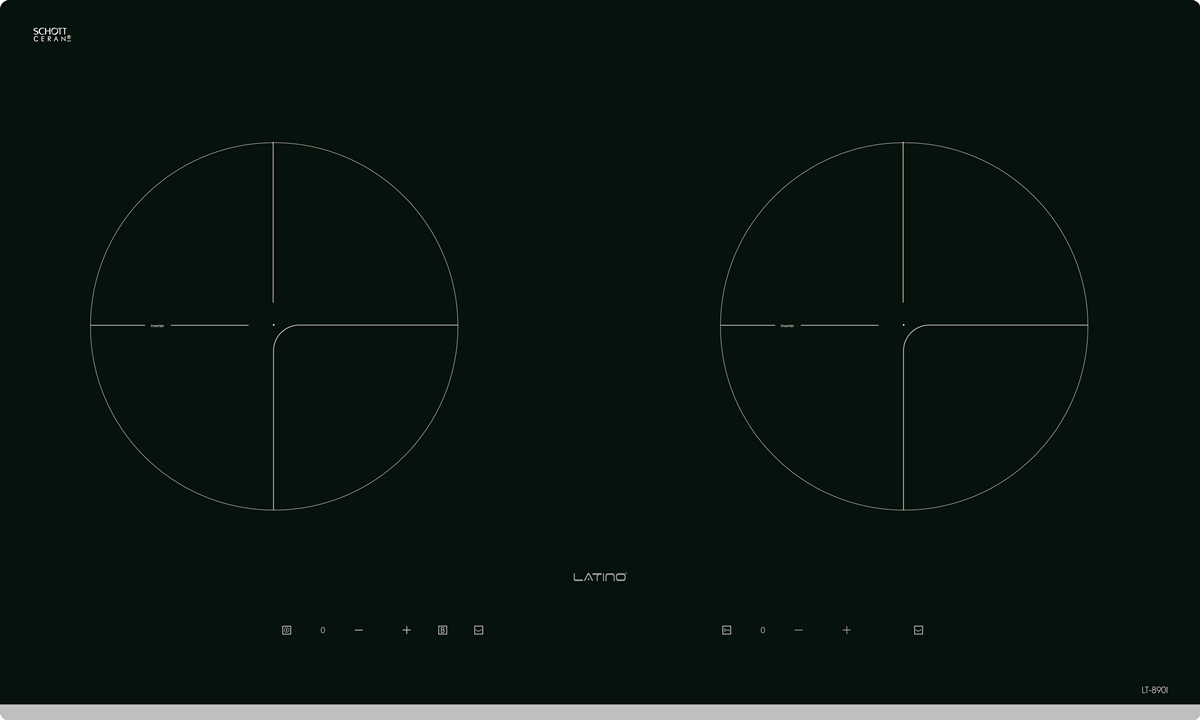
Task: Click the Inverter label on left zone
Action: point(157,325)
